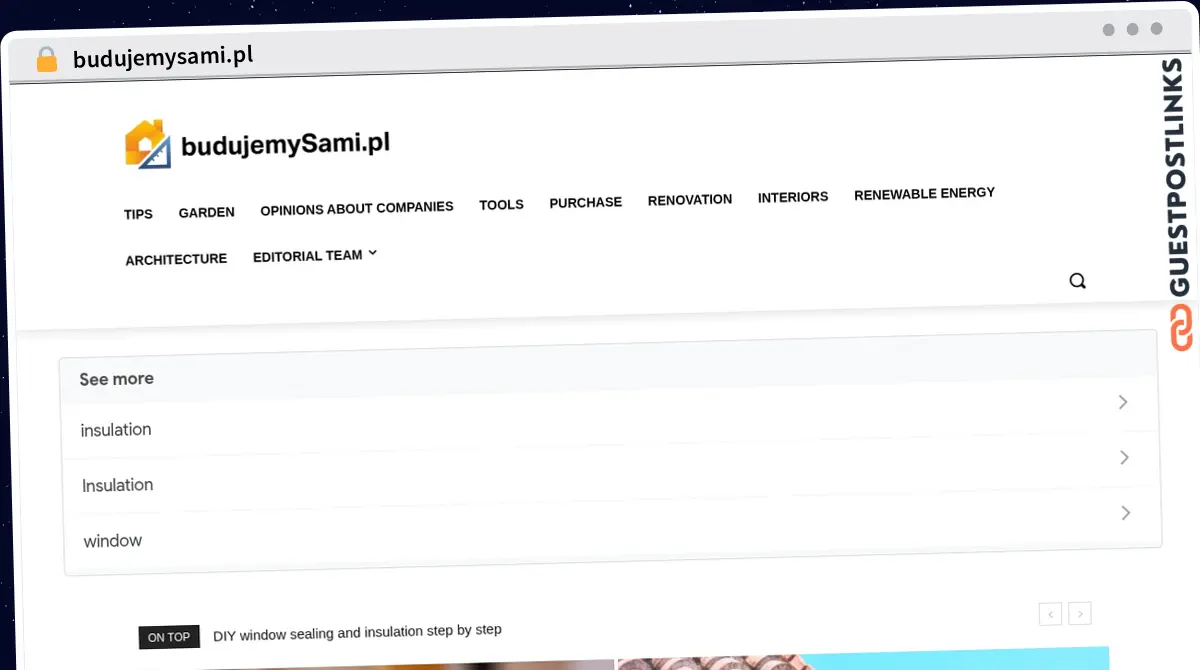The image size is (1200, 670).
Task: Click the ON TOP label badge
Action: 169,637
